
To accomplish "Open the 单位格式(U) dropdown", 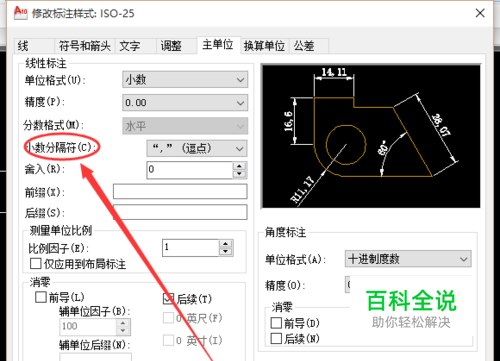I will tap(185, 80).
